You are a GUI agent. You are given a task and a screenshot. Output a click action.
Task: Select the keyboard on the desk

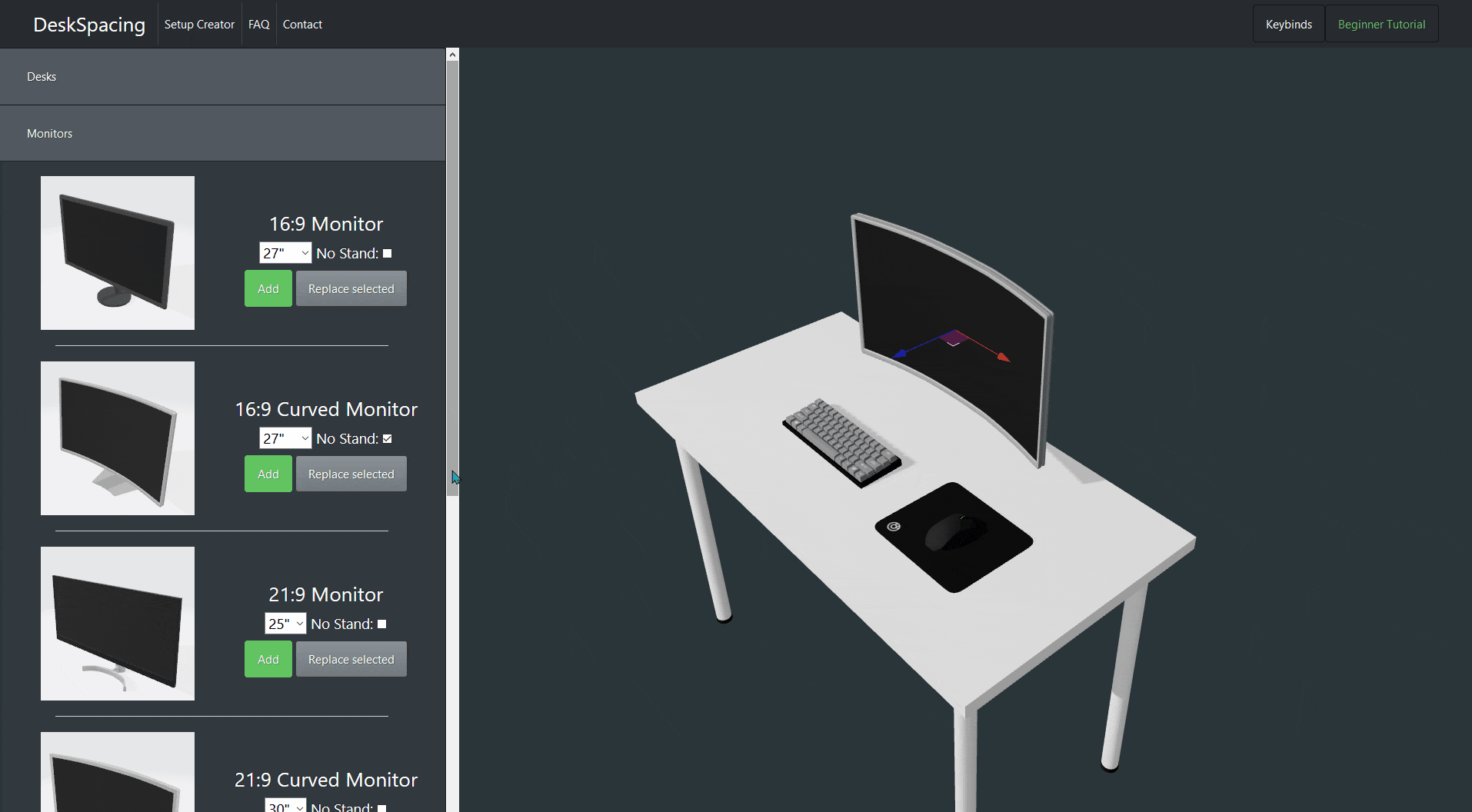click(x=842, y=442)
